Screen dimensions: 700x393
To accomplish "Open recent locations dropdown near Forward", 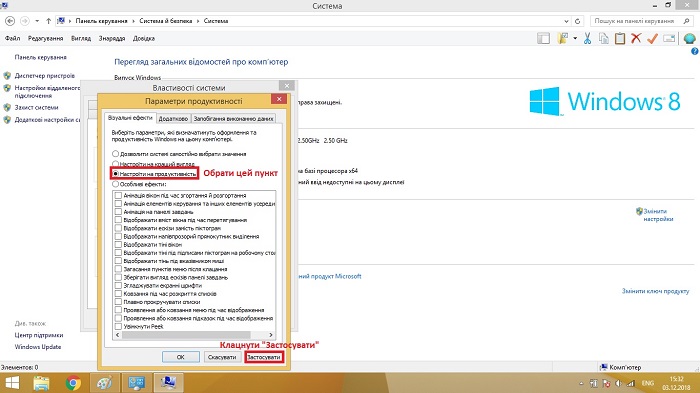I will tap(37, 21).
